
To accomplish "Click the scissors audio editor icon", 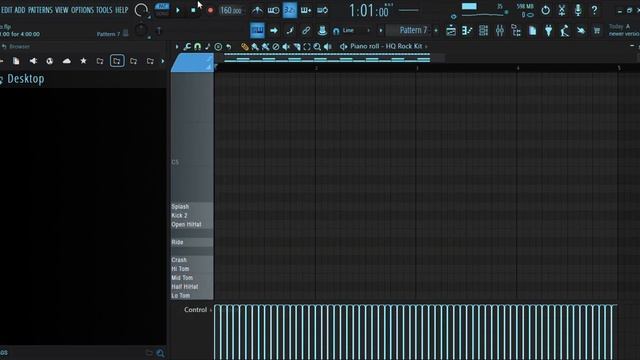I will (x=562, y=10).
